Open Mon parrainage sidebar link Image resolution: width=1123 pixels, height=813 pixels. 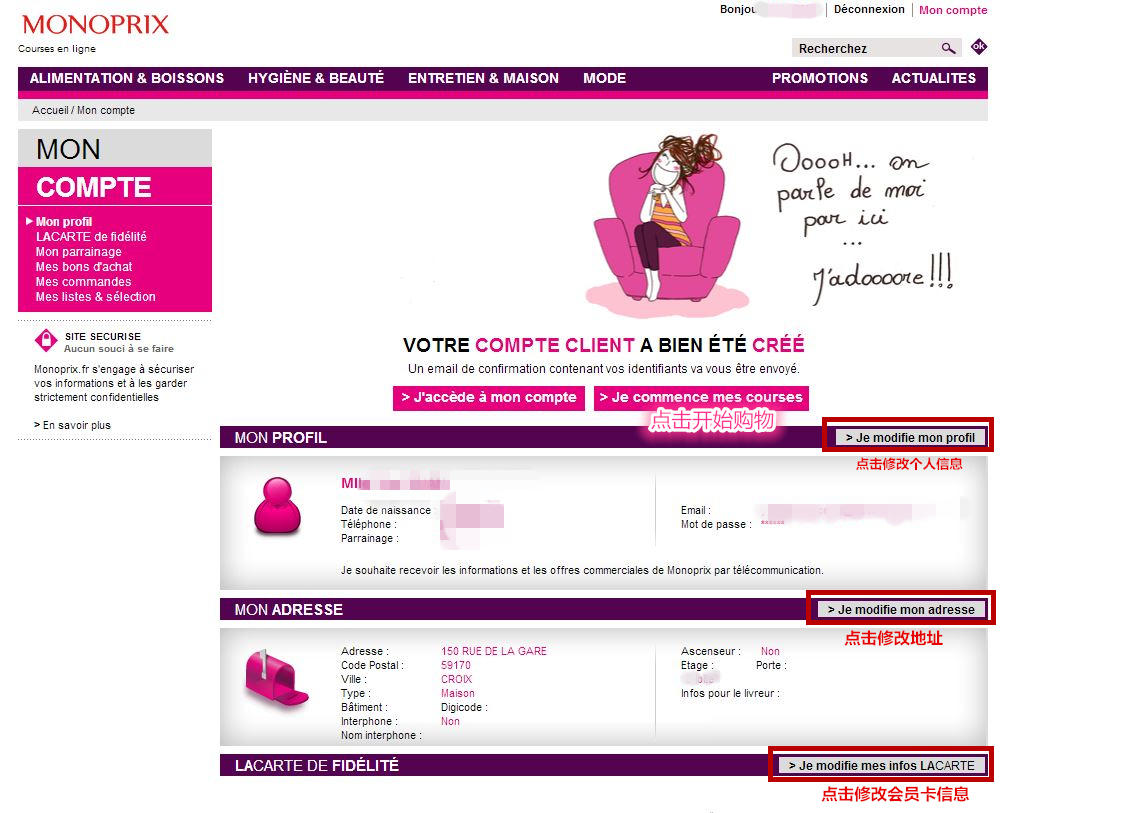79,252
